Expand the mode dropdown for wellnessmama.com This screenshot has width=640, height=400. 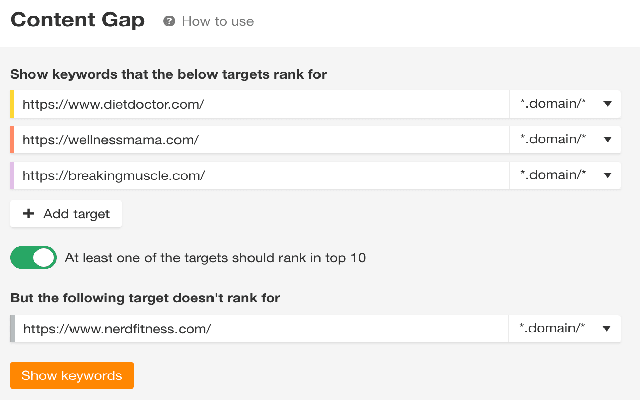pyautogui.click(x=565, y=140)
